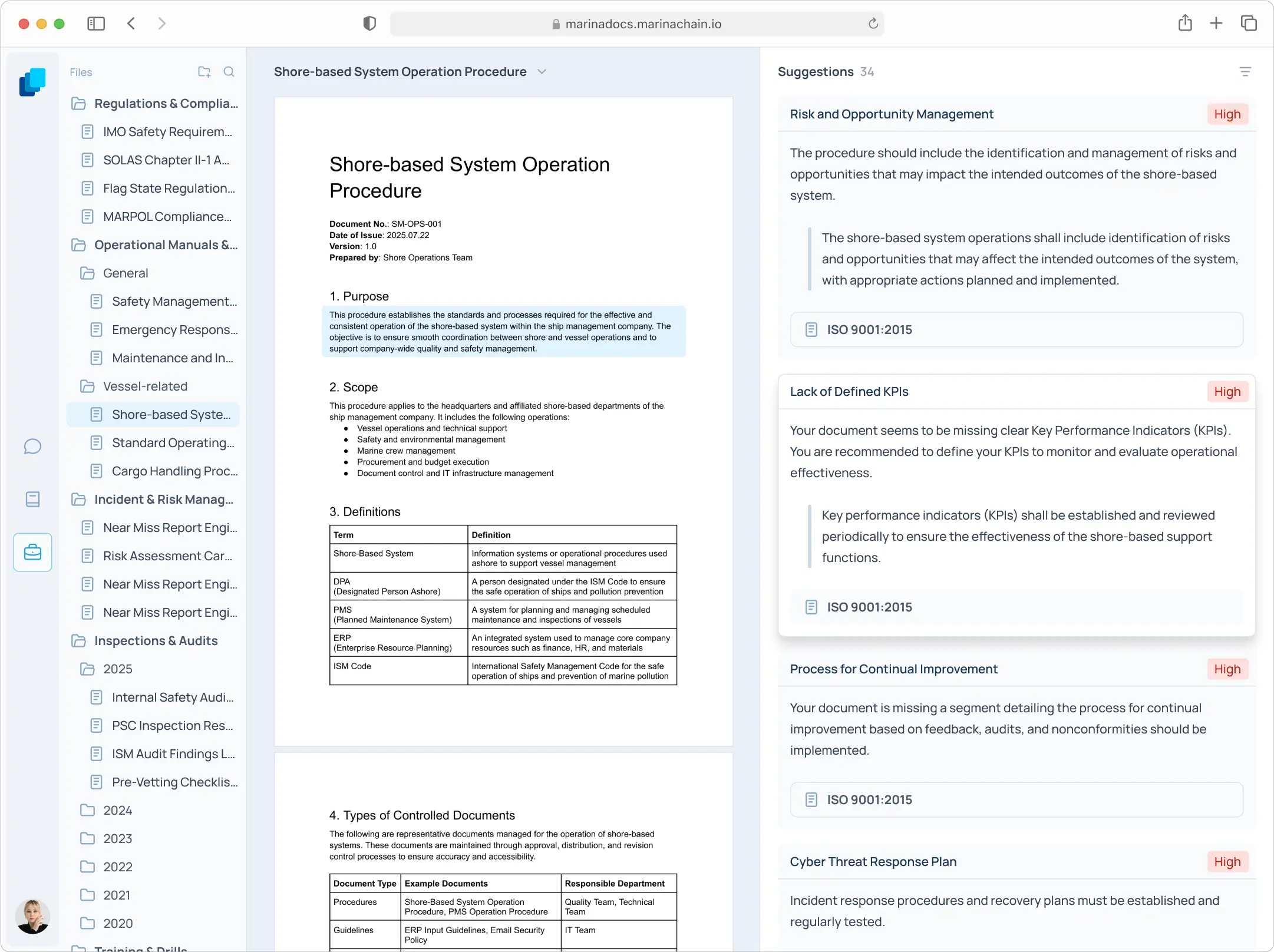1274x952 pixels.
Task: Open ISO 9001:2015 reference under Risk and Opportunity
Action: 1016,330
